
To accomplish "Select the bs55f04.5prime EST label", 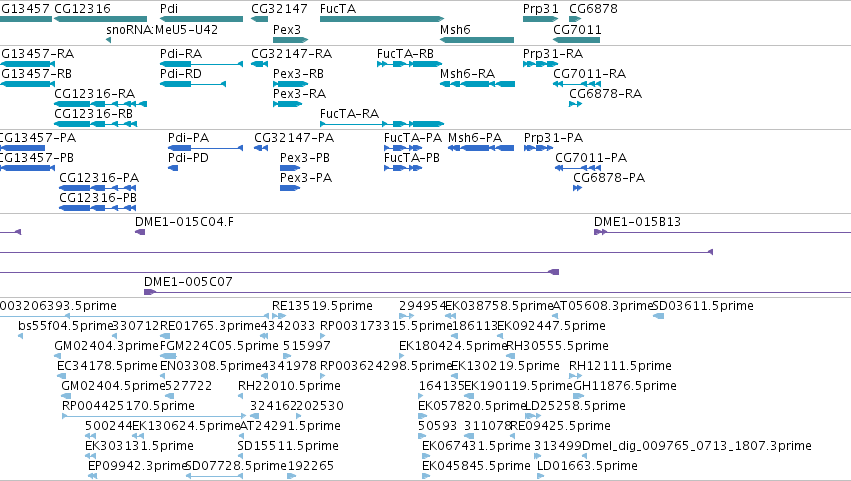I will [x=65, y=326].
